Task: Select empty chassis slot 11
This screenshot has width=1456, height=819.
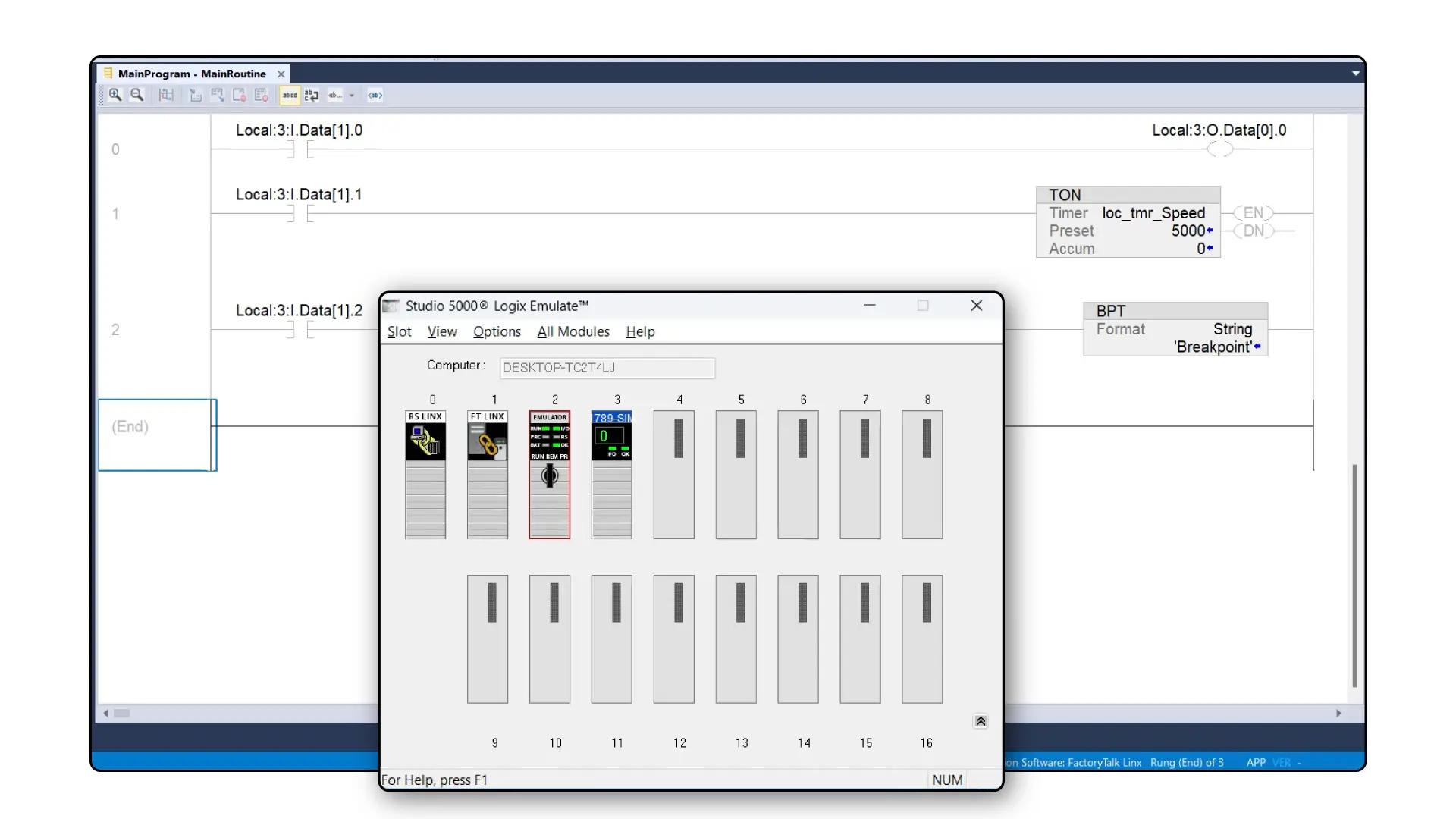Action: tap(612, 639)
